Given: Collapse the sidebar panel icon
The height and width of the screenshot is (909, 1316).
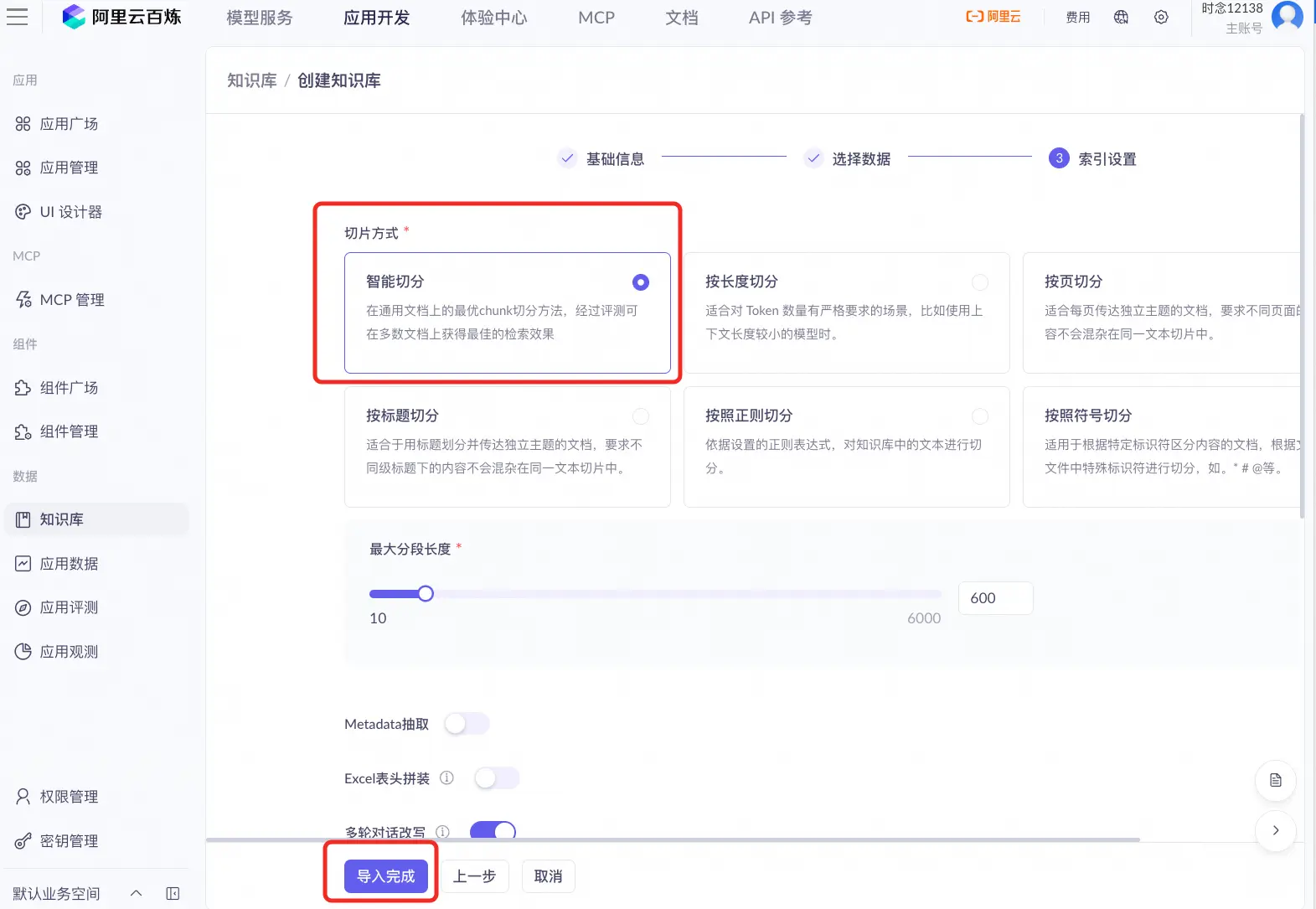Looking at the screenshot, I should [x=173, y=893].
